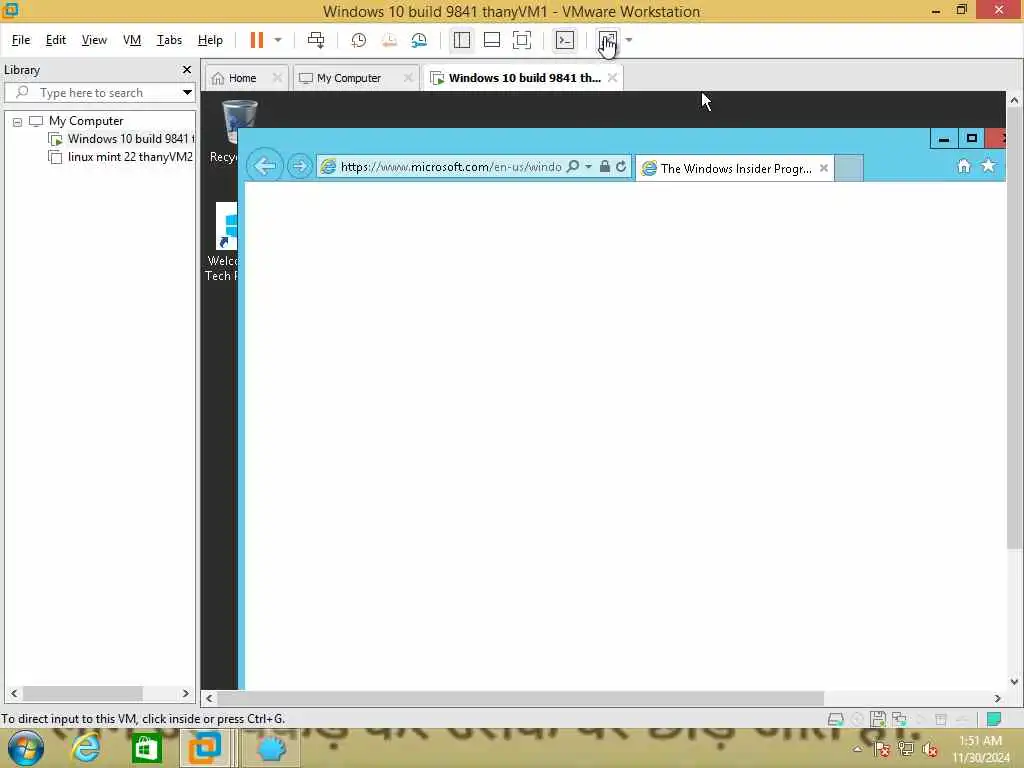Open the power options dropdown beside pause
The image size is (1024, 768).
[278, 40]
